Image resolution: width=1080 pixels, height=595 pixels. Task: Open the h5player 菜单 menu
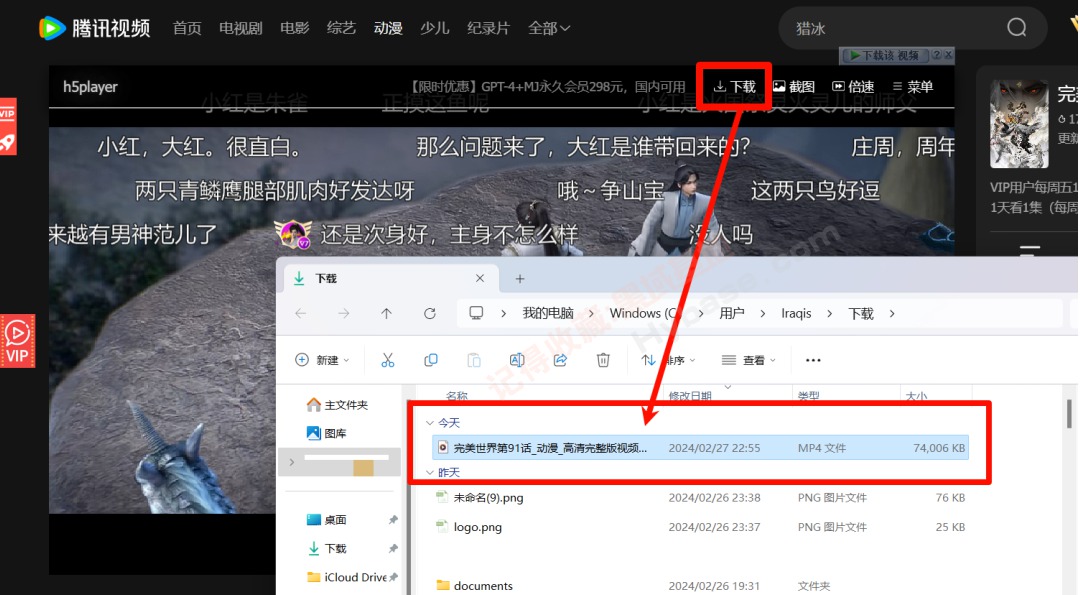coord(913,86)
